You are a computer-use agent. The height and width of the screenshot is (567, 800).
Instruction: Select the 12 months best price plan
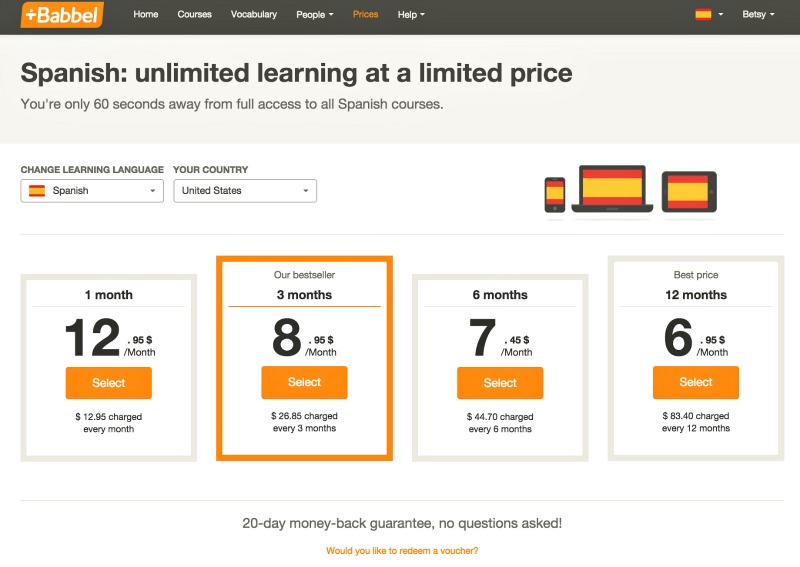pos(696,382)
